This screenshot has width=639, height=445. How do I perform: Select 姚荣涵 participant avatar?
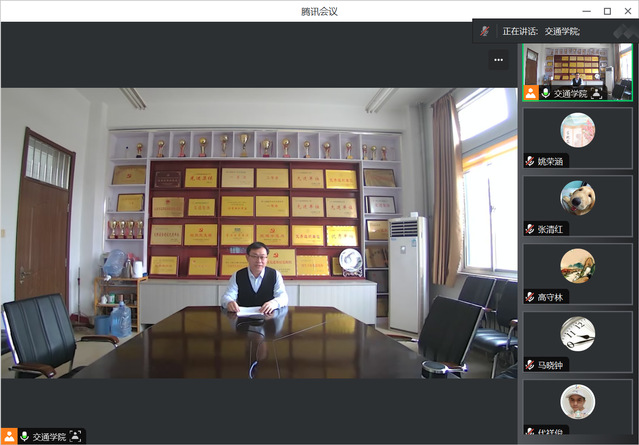pyautogui.click(x=577, y=130)
